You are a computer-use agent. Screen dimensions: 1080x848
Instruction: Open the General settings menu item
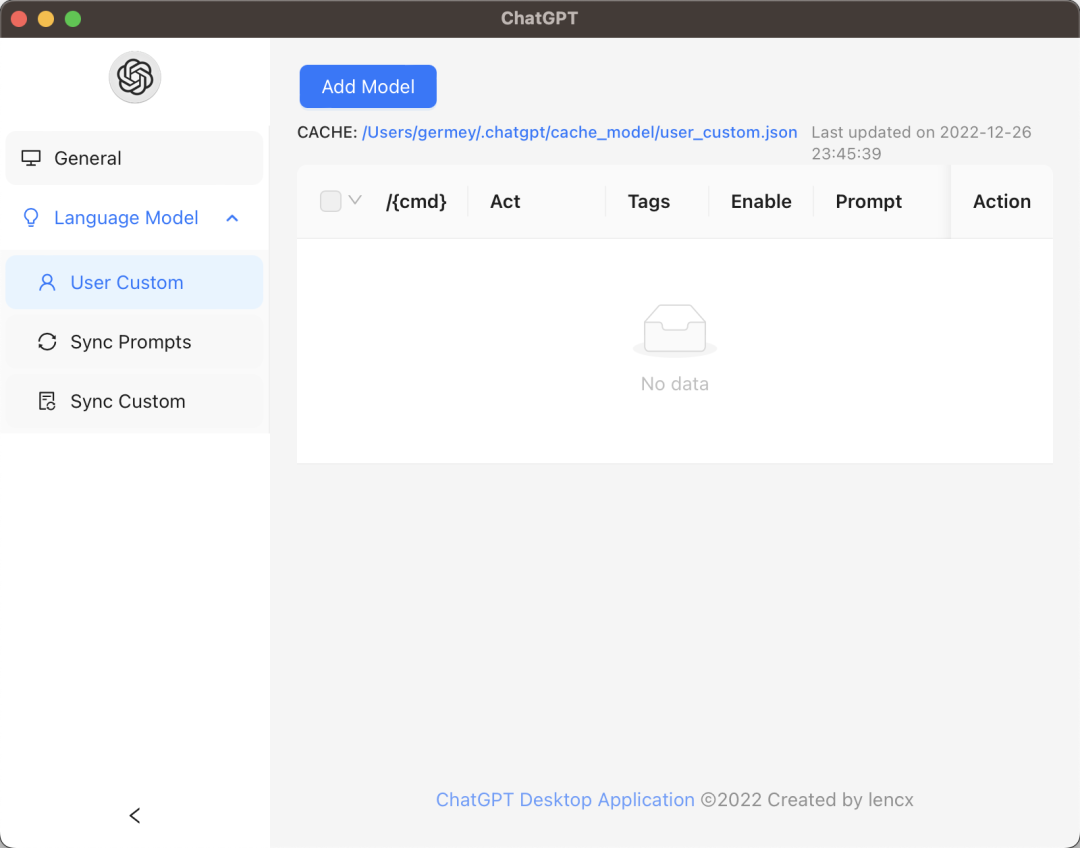click(x=88, y=158)
